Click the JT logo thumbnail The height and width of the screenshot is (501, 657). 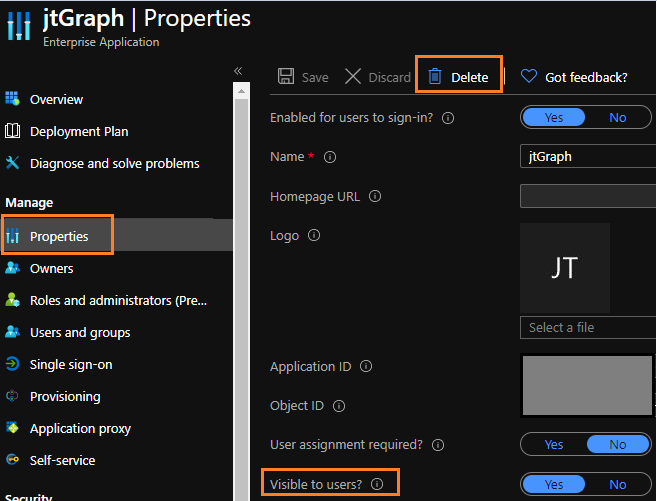point(565,268)
